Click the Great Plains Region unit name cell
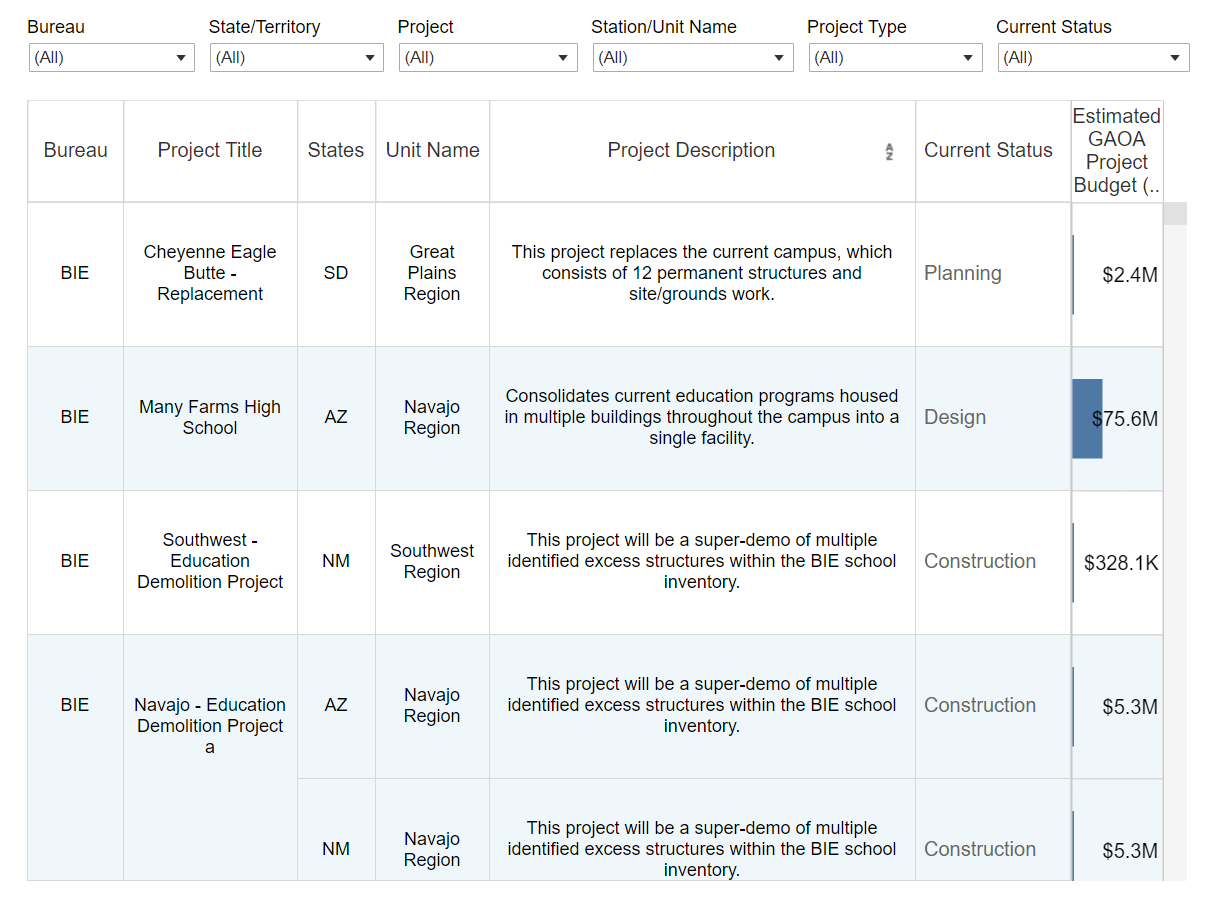This screenshot has width=1209, height=899. point(432,272)
